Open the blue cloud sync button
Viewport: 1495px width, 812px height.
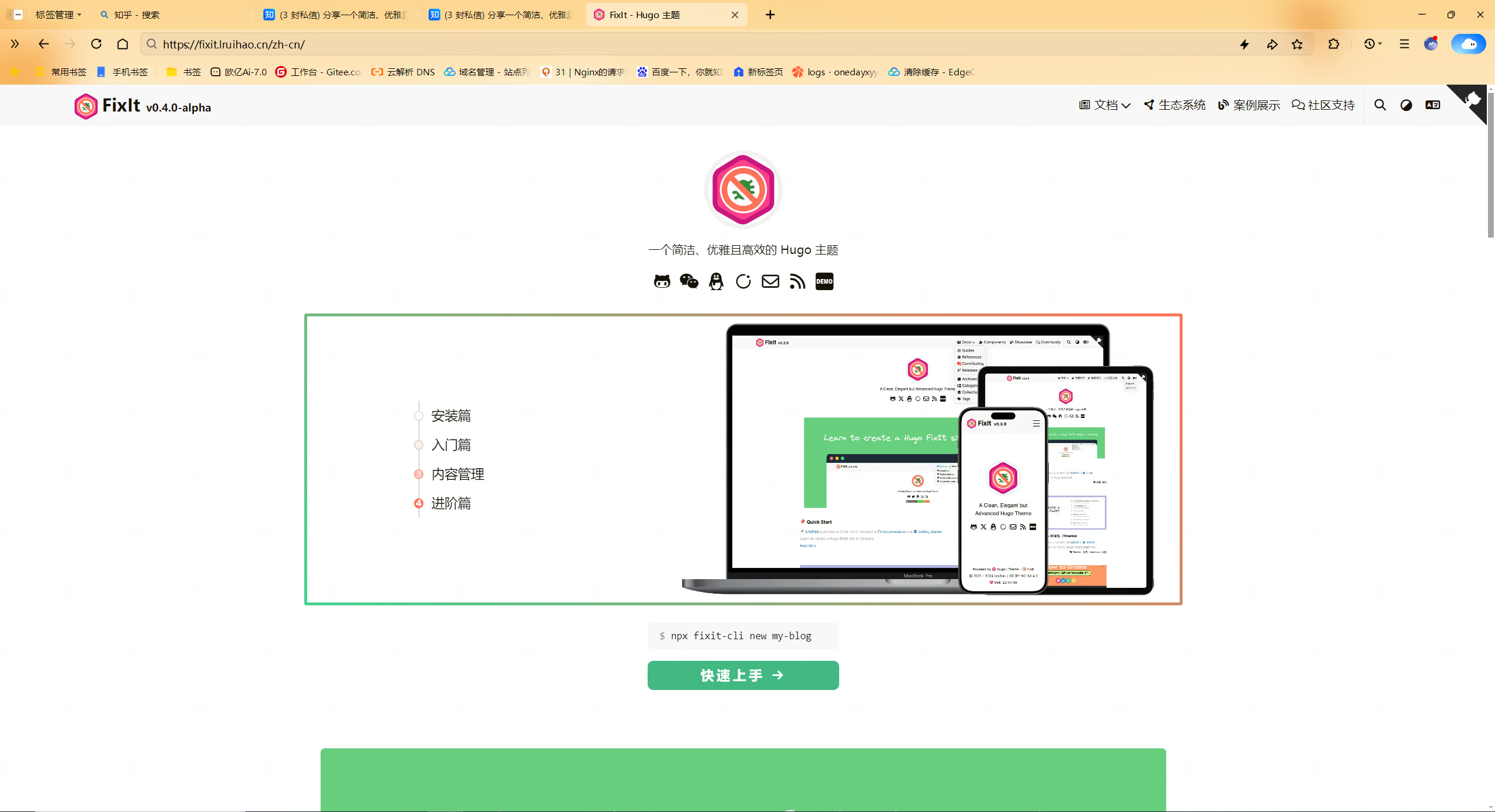pyautogui.click(x=1468, y=44)
